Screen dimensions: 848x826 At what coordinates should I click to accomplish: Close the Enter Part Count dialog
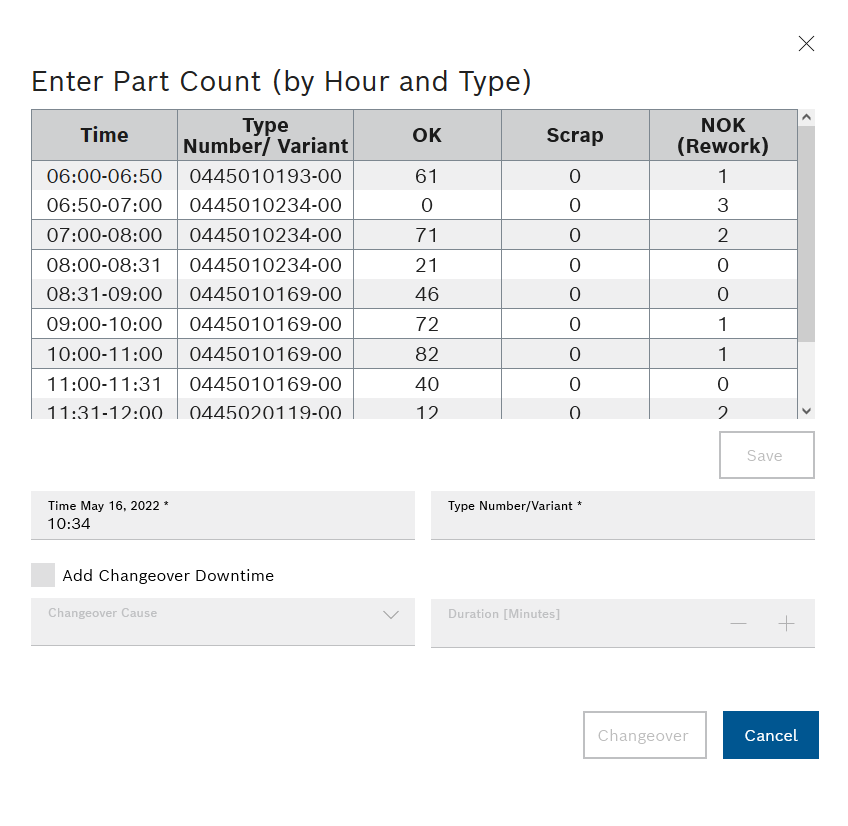[806, 44]
